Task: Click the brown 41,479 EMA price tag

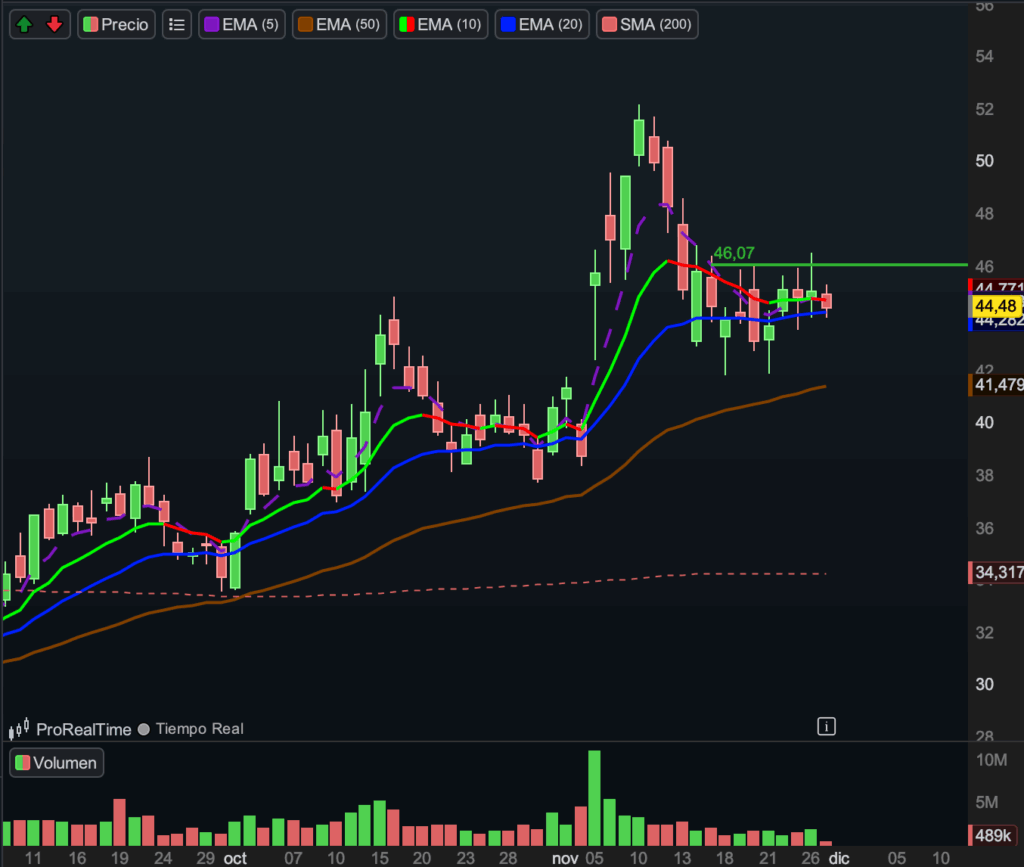Action: [x=996, y=384]
